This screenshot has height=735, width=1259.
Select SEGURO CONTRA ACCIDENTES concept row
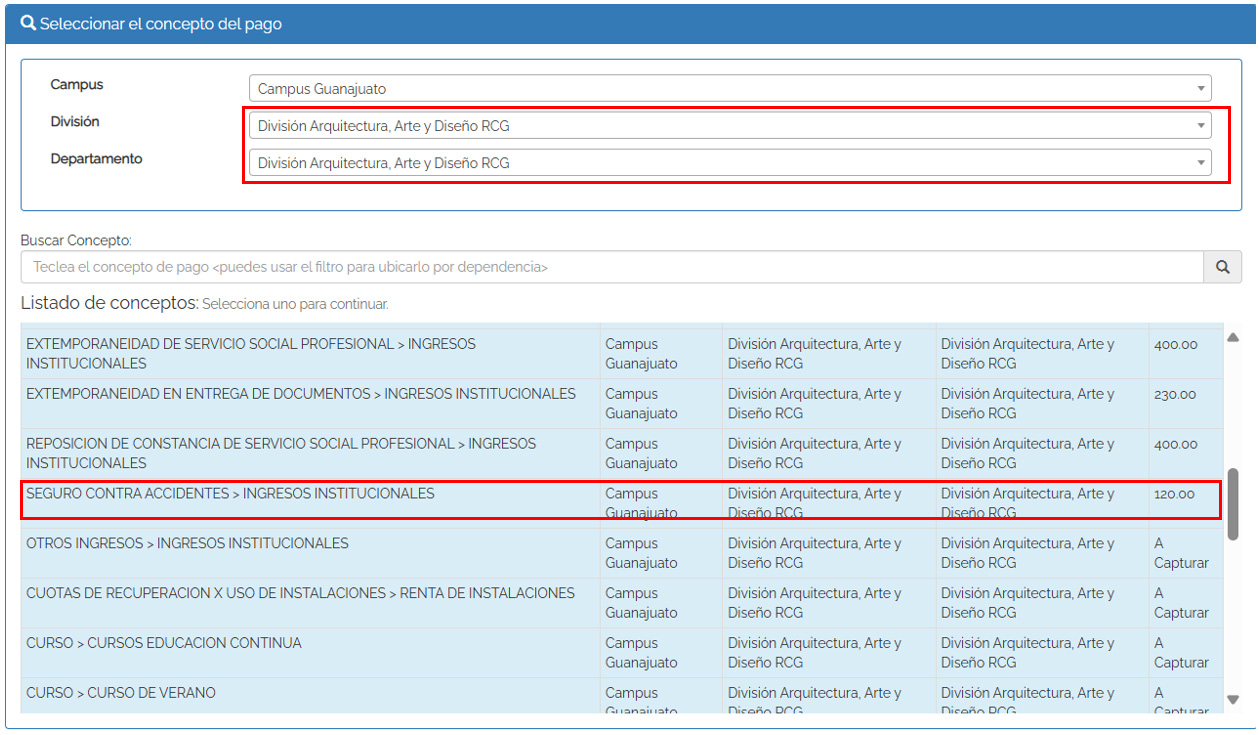coord(230,494)
